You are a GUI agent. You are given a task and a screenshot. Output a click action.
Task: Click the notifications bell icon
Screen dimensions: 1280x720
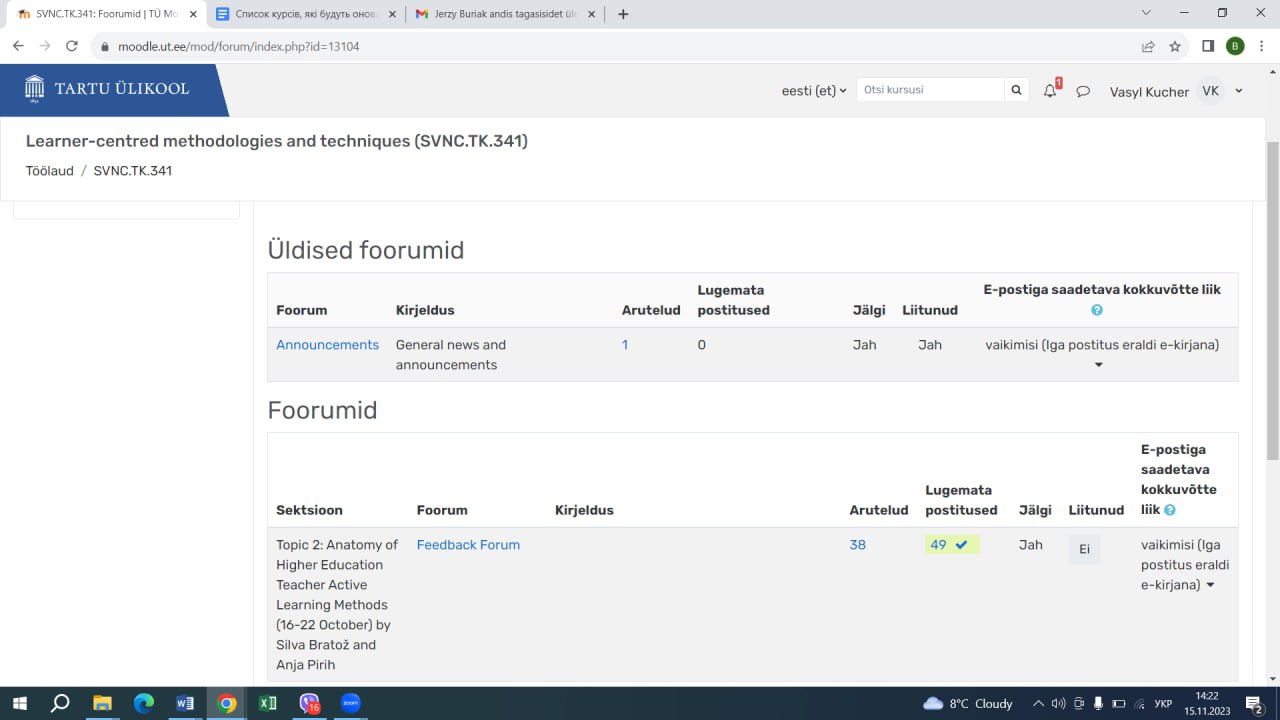(x=1049, y=91)
